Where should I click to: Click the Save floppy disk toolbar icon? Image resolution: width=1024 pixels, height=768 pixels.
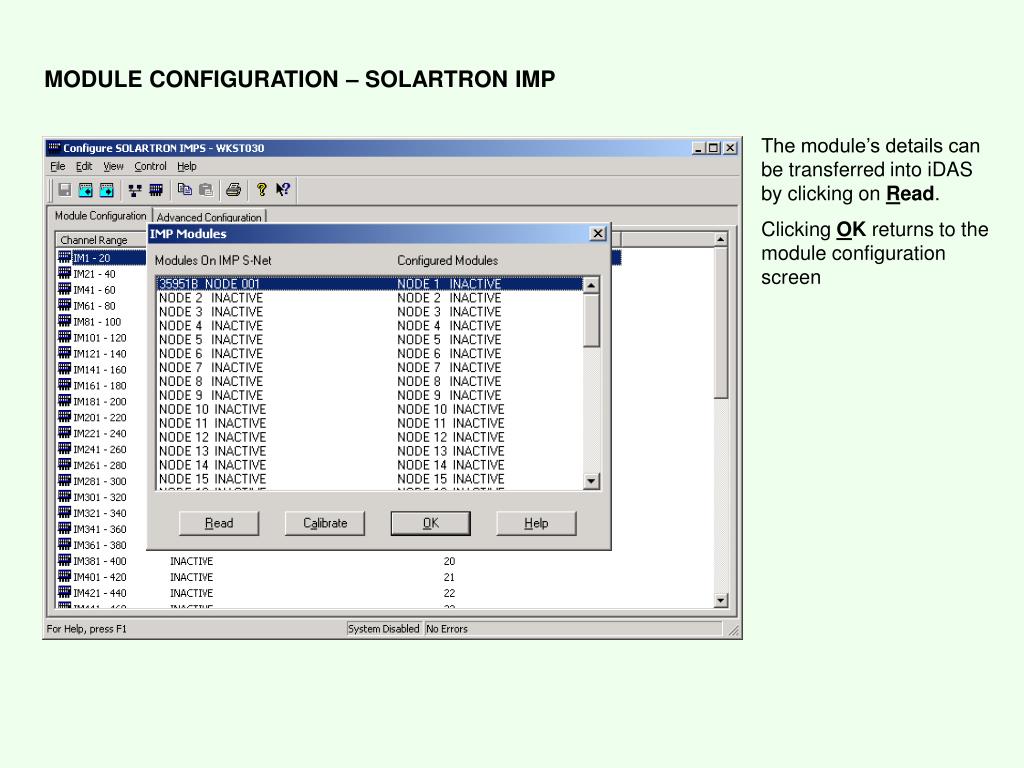point(65,190)
